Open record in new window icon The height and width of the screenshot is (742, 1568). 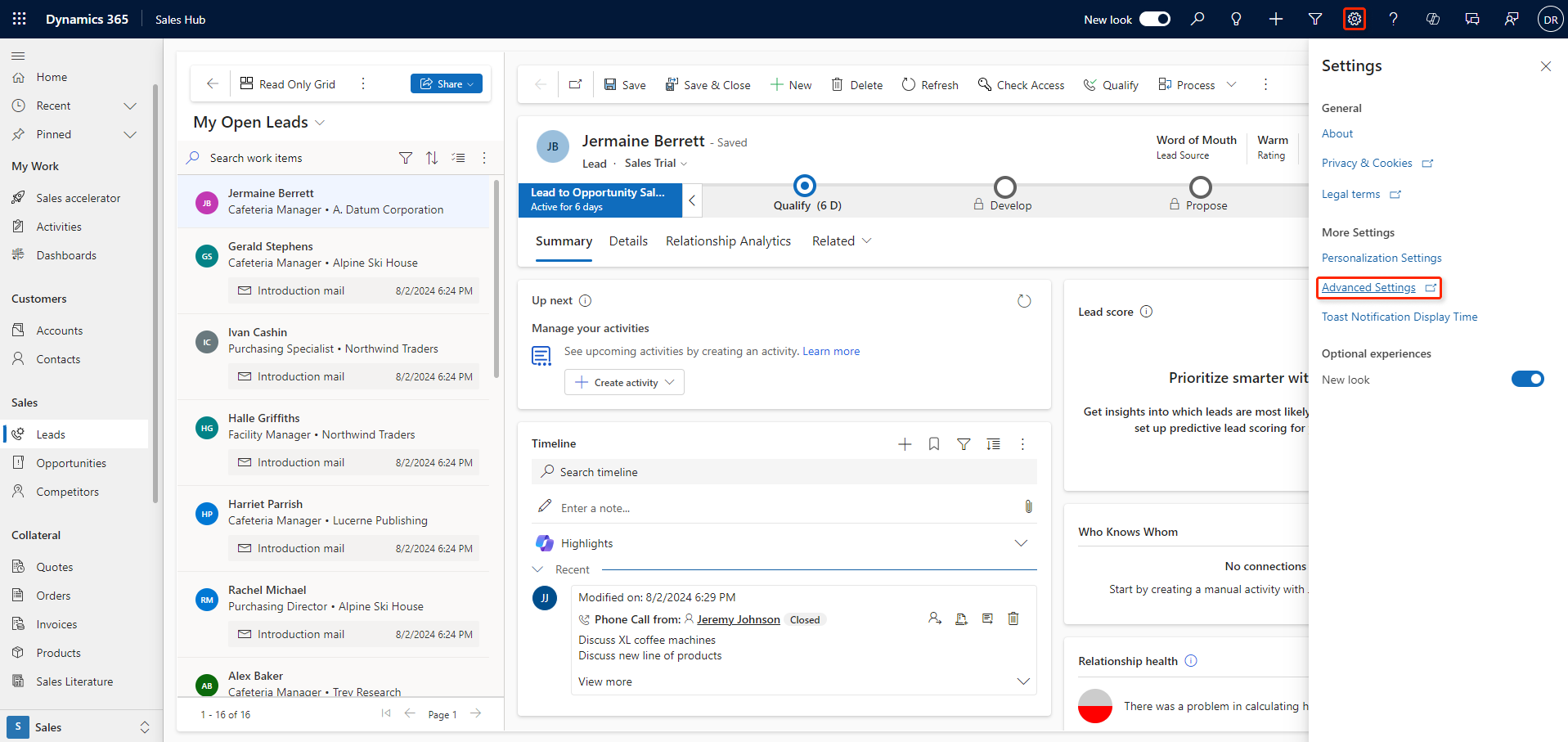click(x=576, y=84)
